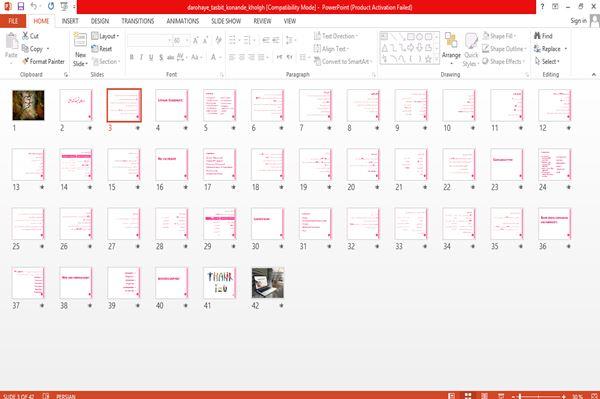Click fit slide to window icon

point(594,396)
